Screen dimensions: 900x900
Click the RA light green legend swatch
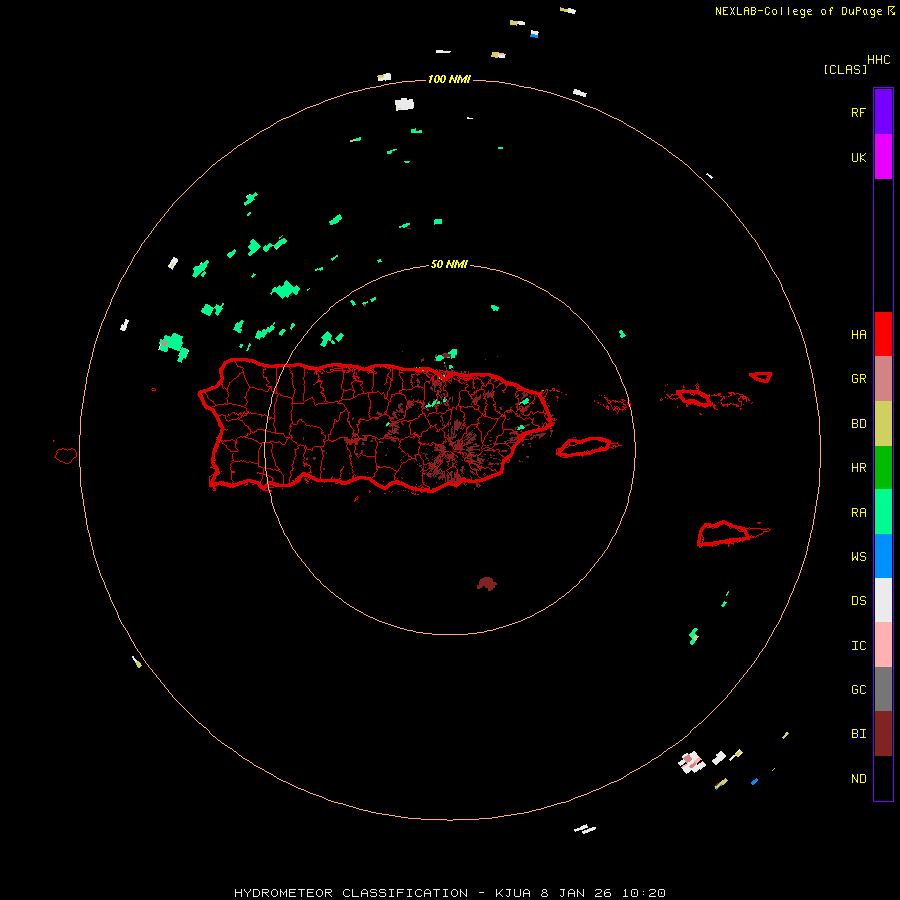[883, 512]
